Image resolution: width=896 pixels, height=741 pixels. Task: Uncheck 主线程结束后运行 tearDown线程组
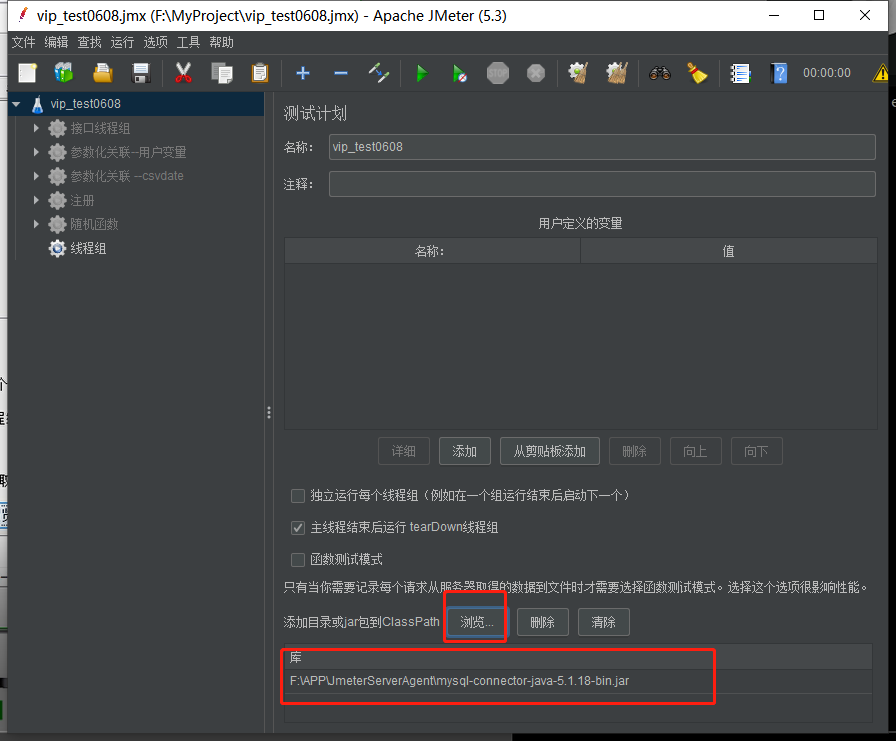(x=298, y=527)
